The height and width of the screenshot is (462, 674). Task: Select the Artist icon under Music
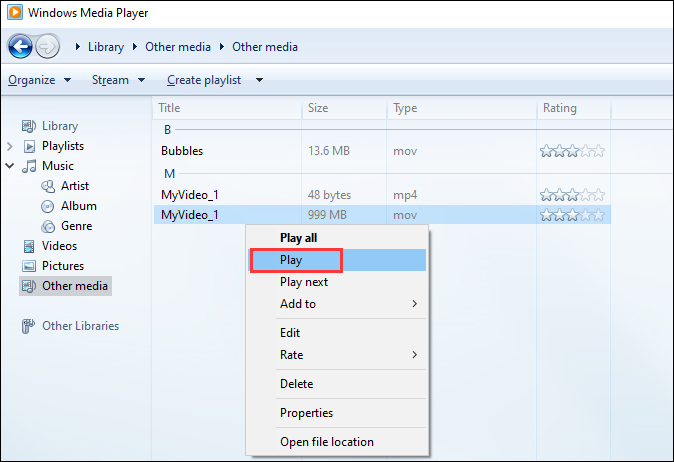[47, 186]
